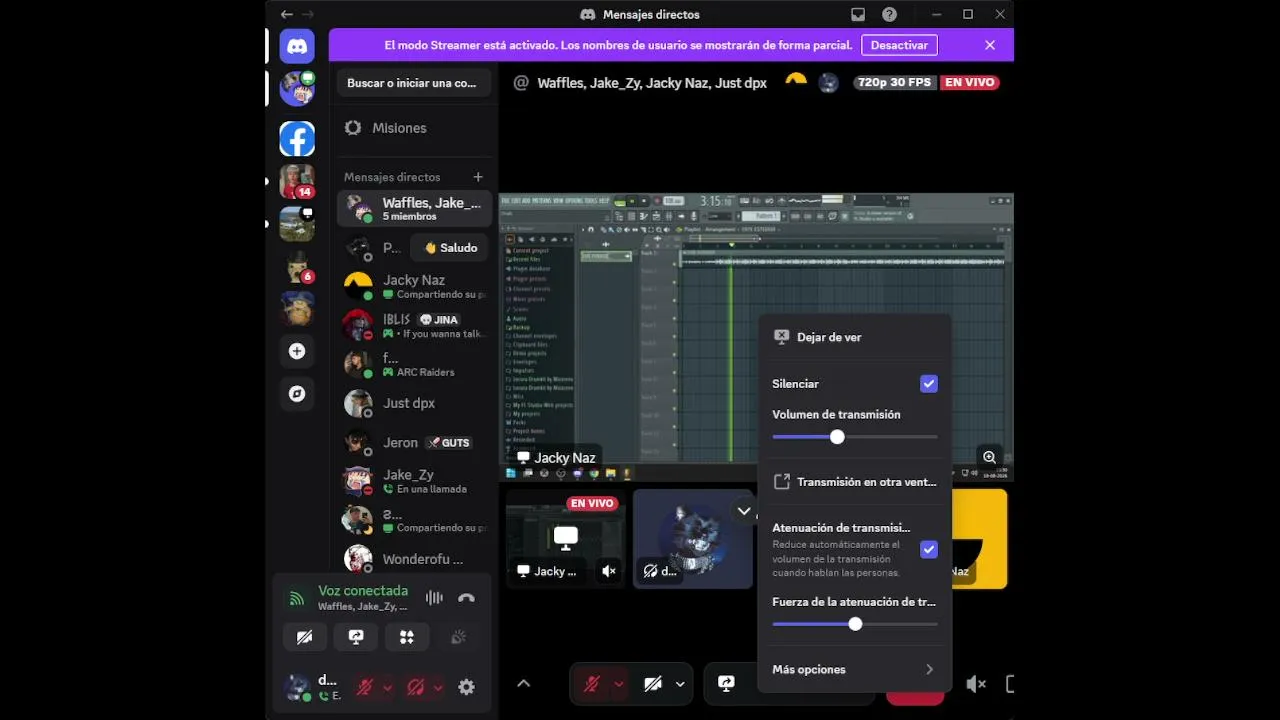Screen dimensions: 1280x720
Task: Click the add a server plus icon
Action: [297, 351]
